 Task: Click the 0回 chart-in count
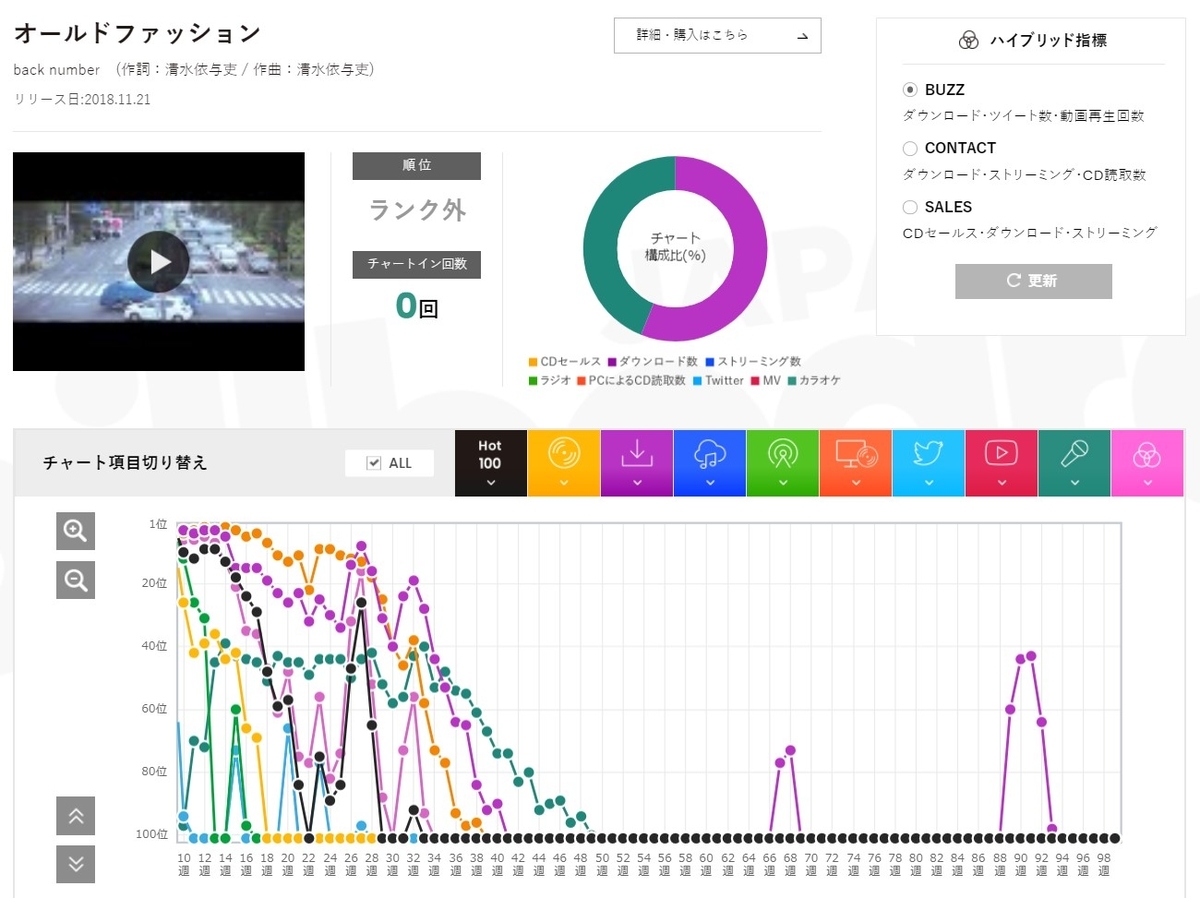point(417,305)
